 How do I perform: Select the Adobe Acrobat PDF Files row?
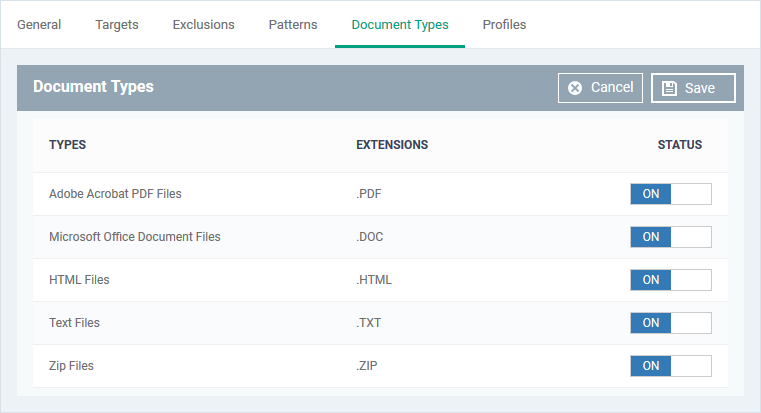[x=380, y=194]
